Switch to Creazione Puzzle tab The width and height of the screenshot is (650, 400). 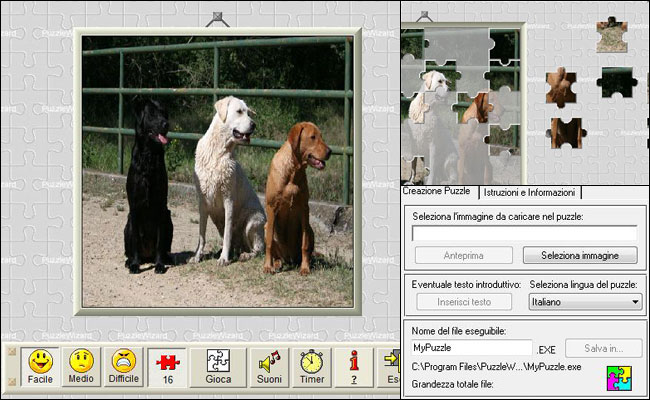click(x=436, y=191)
